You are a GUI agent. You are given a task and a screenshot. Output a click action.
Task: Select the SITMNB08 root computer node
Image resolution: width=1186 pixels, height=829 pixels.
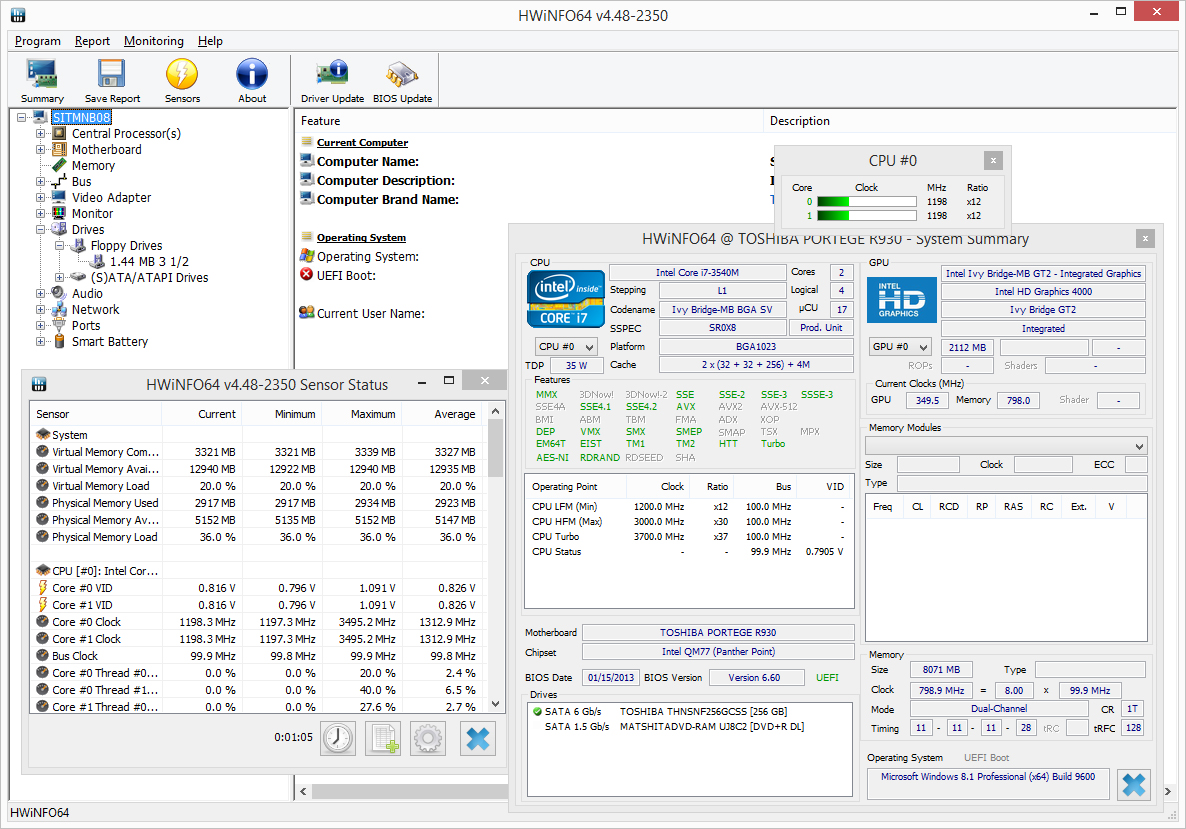pos(82,117)
